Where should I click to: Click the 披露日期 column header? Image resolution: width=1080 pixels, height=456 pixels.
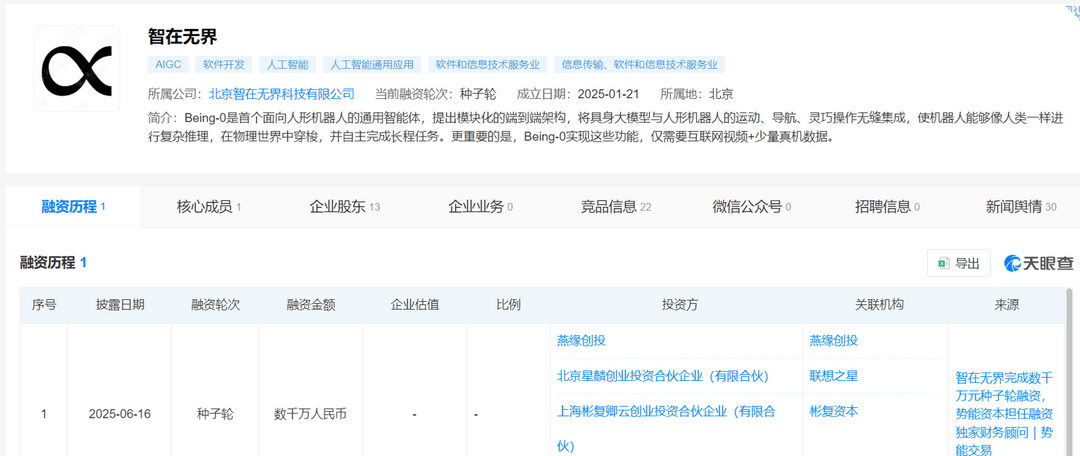120,305
